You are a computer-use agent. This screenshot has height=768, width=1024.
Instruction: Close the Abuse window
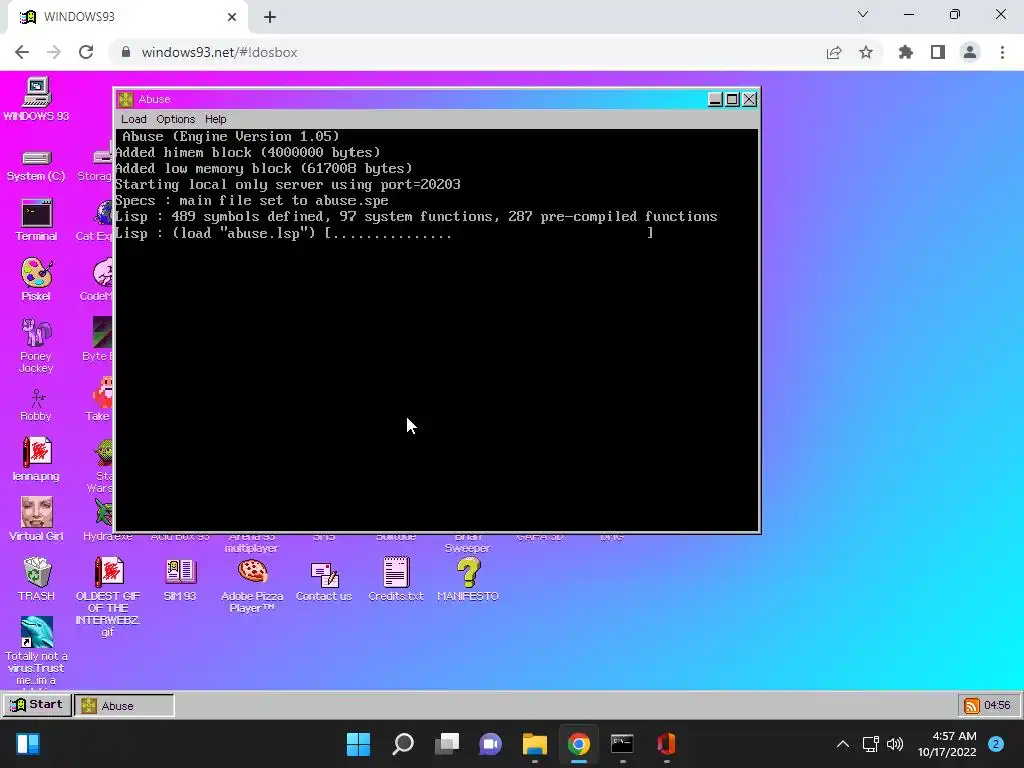[749, 99]
